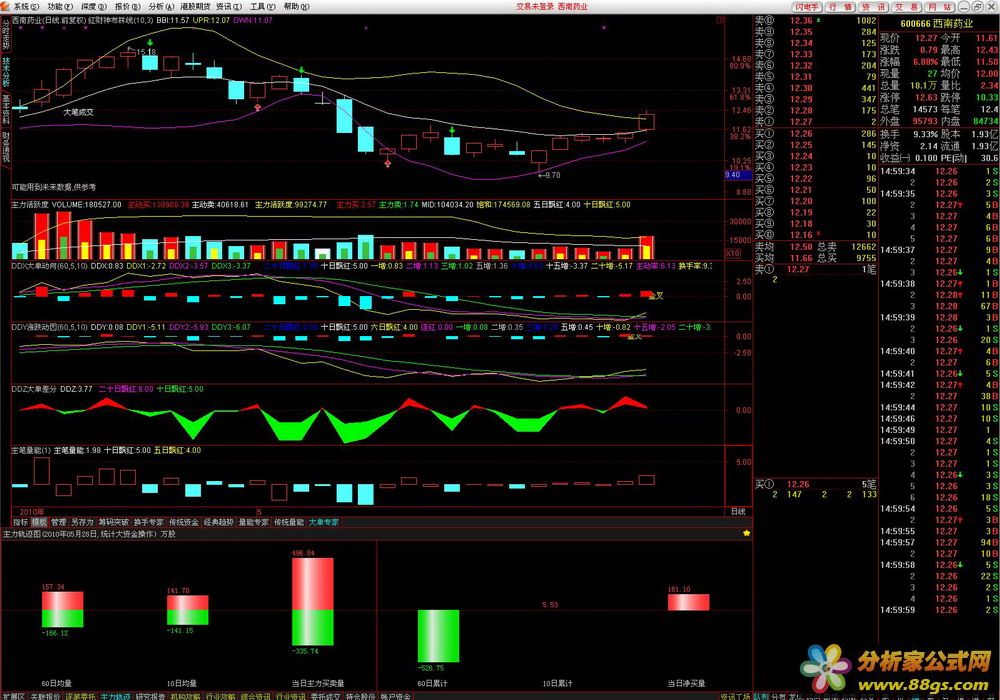Switch to the 管理 tab

59,522
